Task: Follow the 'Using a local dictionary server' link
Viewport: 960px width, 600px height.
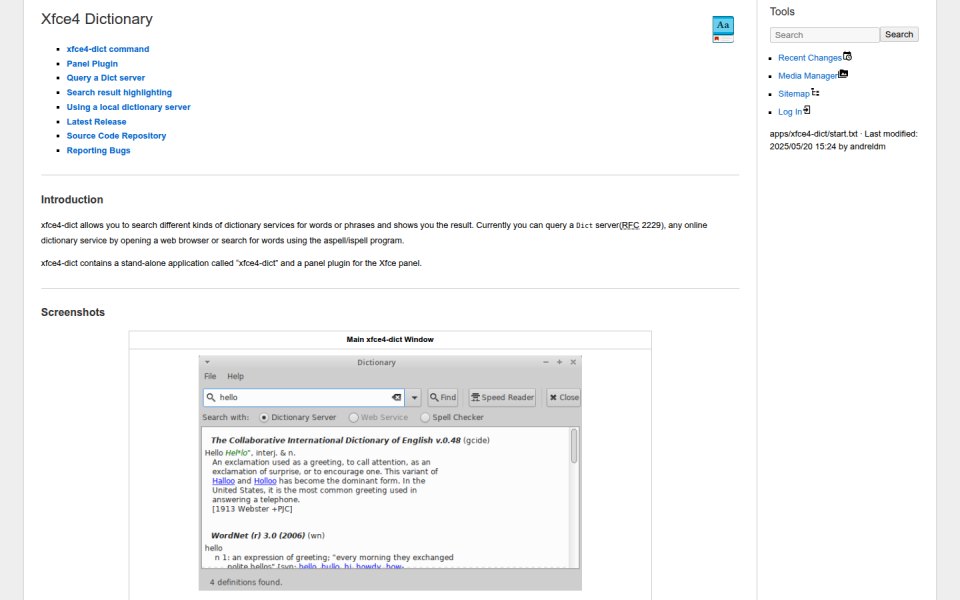Action: [x=129, y=107]
